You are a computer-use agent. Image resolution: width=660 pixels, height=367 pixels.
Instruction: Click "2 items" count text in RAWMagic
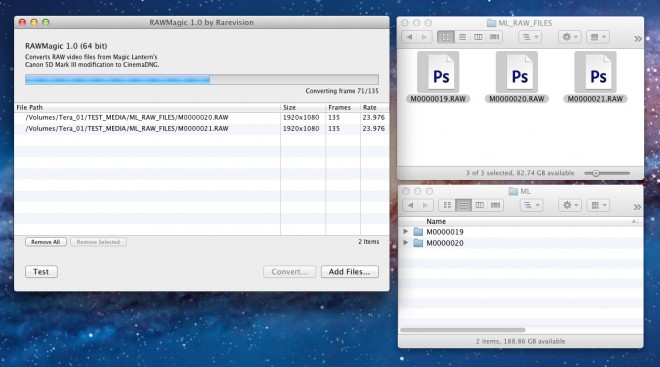tap(369, 242)
